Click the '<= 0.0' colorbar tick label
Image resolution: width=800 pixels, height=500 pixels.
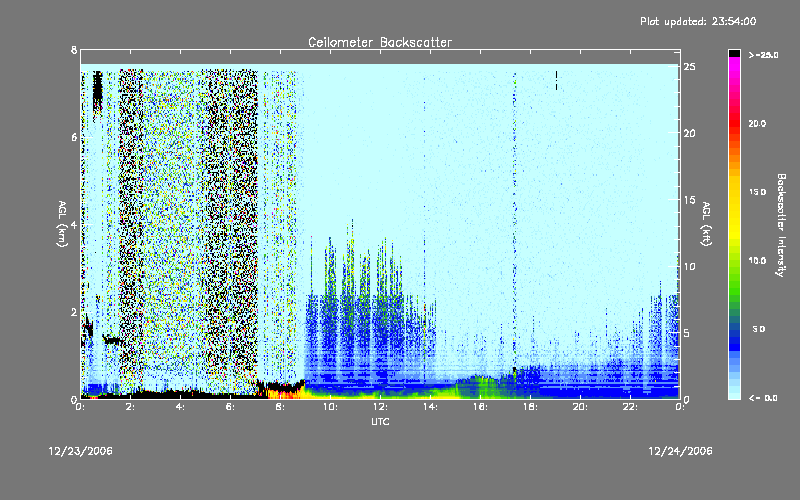763,397
